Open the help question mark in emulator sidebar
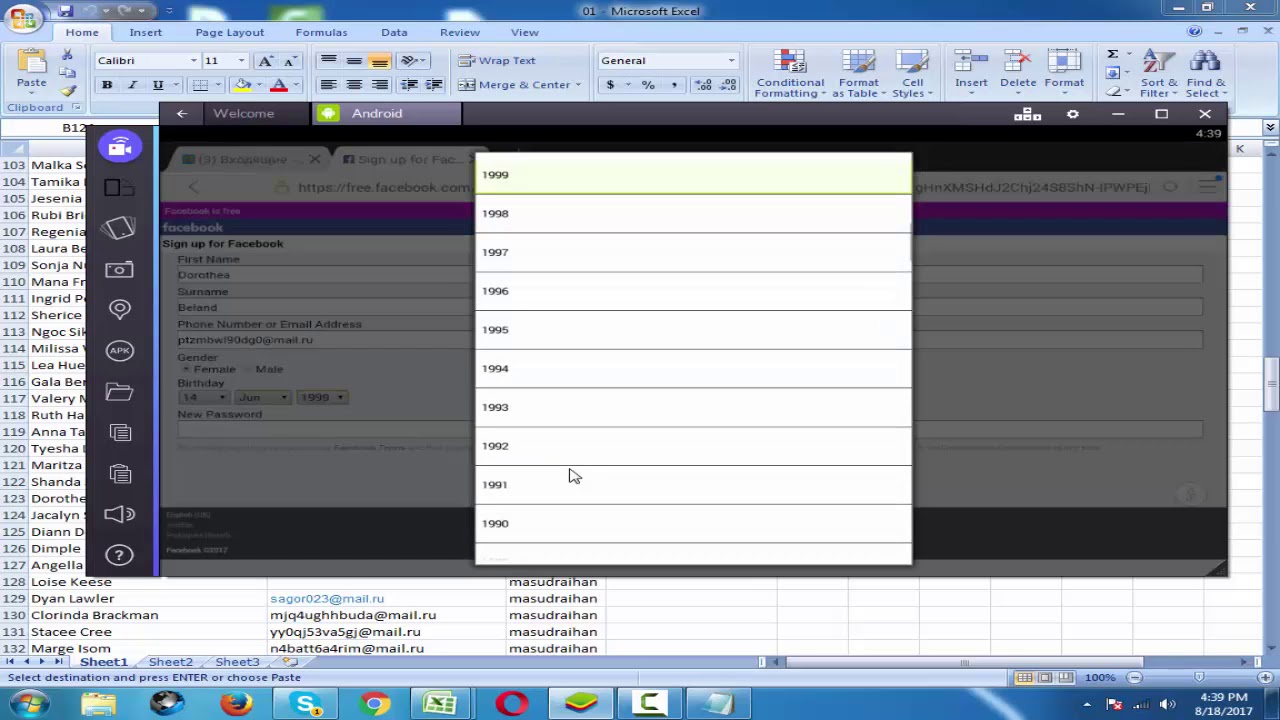 [119, 555]
